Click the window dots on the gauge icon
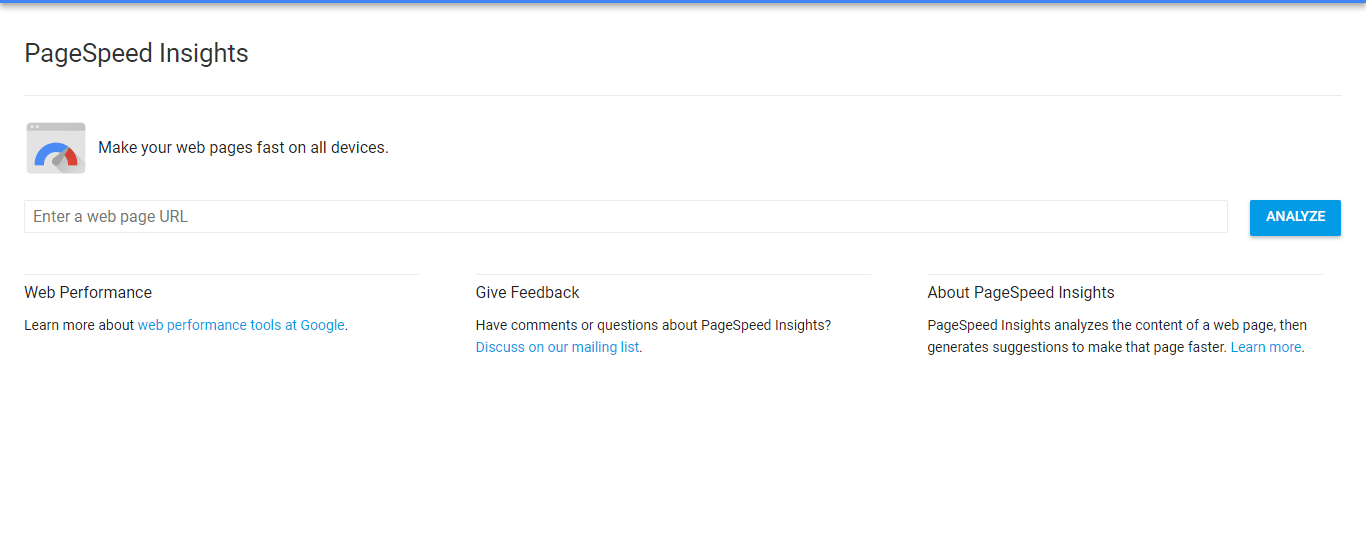The height and width of the screenshot is (544, 1366). tap(34, 127)
